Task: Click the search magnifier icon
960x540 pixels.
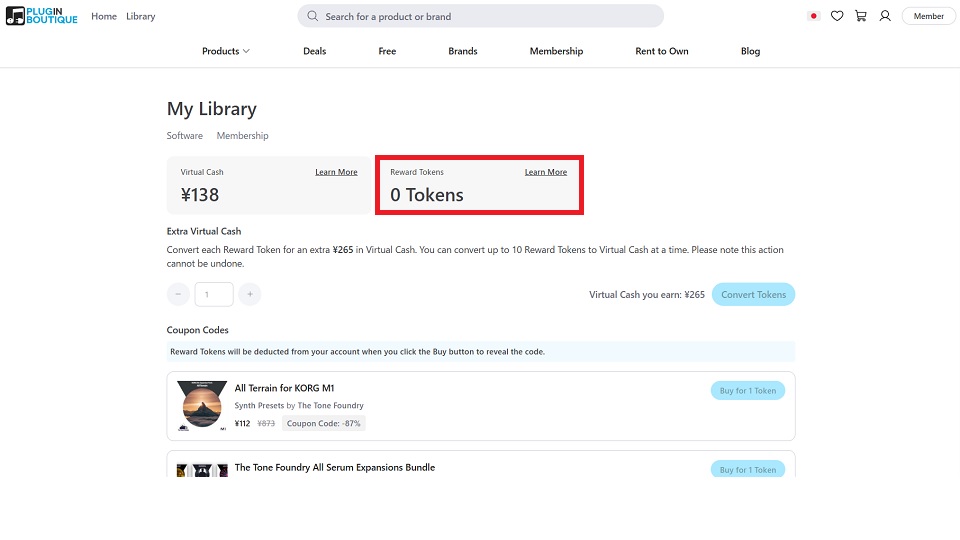Action: pyautogui.click(x=312, y=16)
